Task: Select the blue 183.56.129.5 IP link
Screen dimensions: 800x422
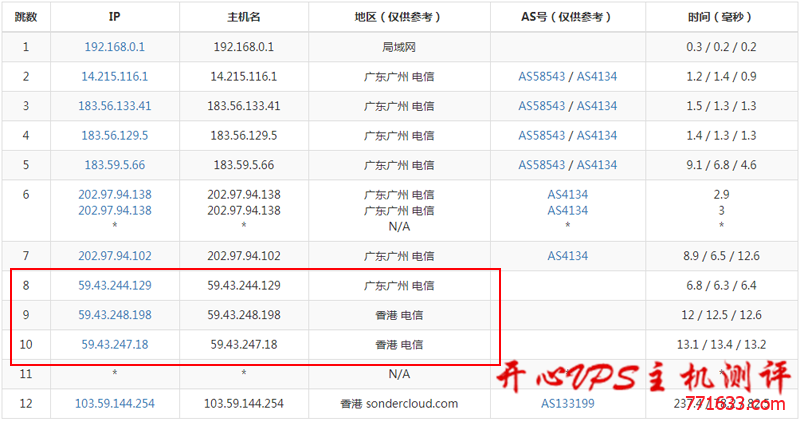Action: 115,136
